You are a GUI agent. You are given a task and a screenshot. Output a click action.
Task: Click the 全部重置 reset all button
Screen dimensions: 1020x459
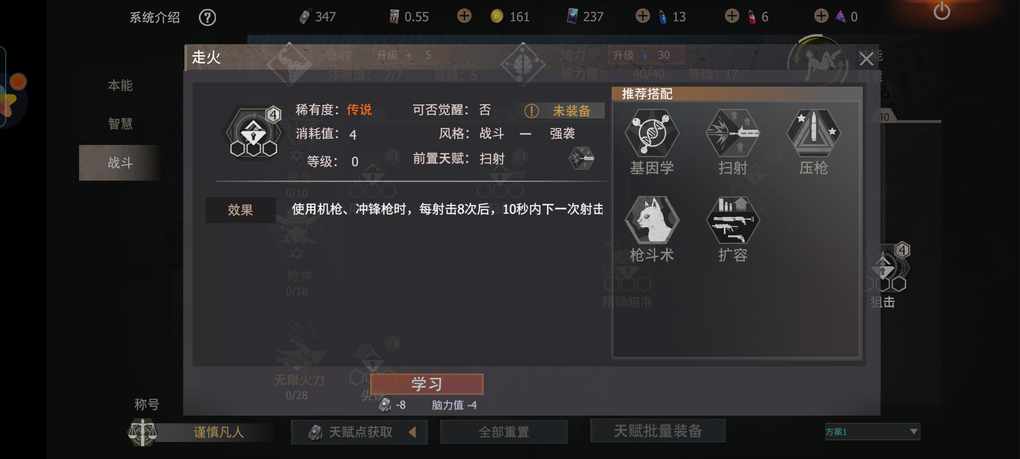(503, 432)
